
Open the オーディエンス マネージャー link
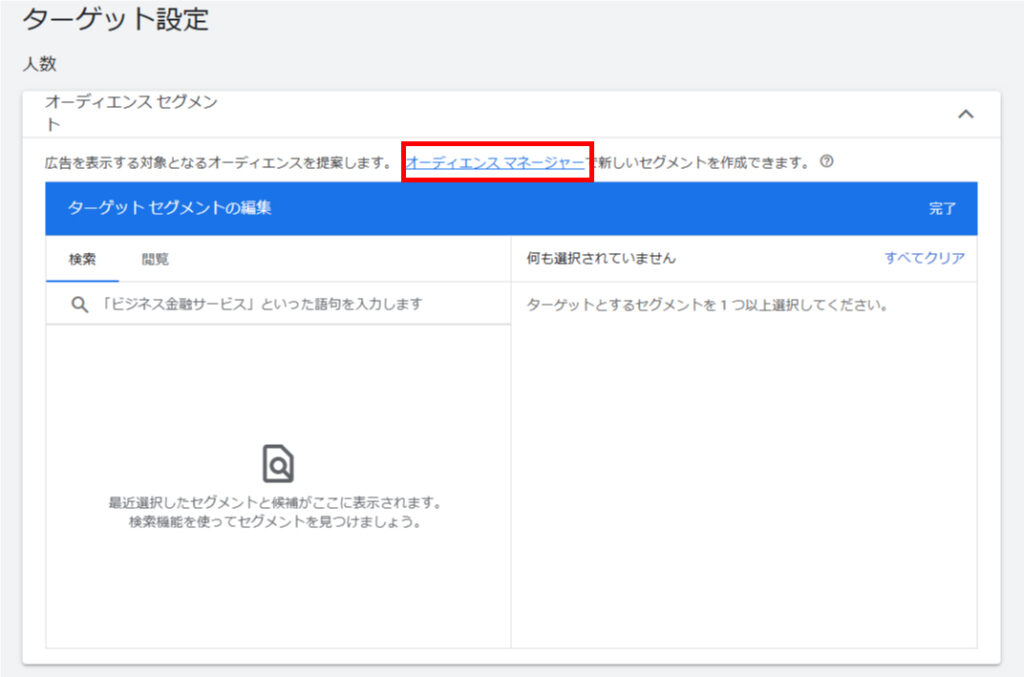pos(495,162)
